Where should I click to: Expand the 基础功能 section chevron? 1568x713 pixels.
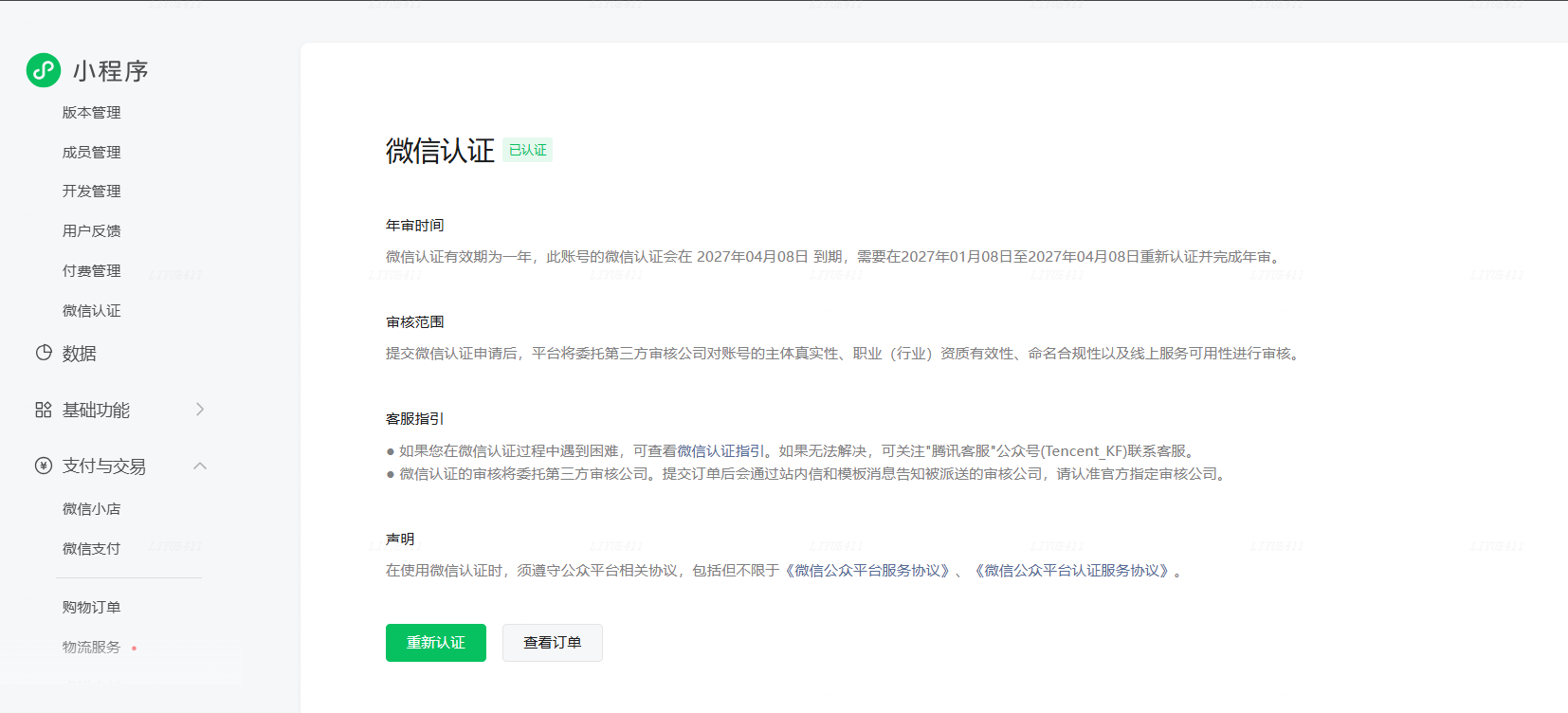click(x=200, y=410)
